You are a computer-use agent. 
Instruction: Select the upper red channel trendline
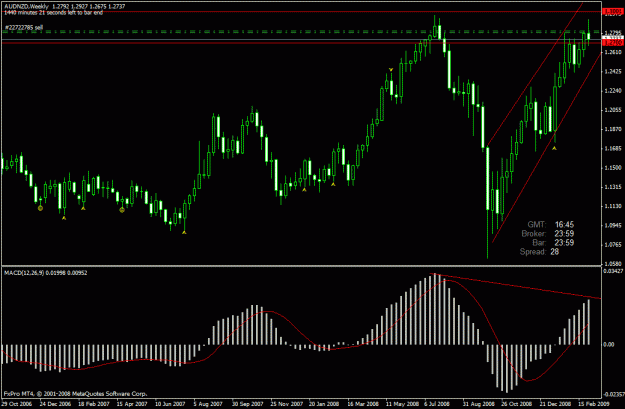pos(534,74)
